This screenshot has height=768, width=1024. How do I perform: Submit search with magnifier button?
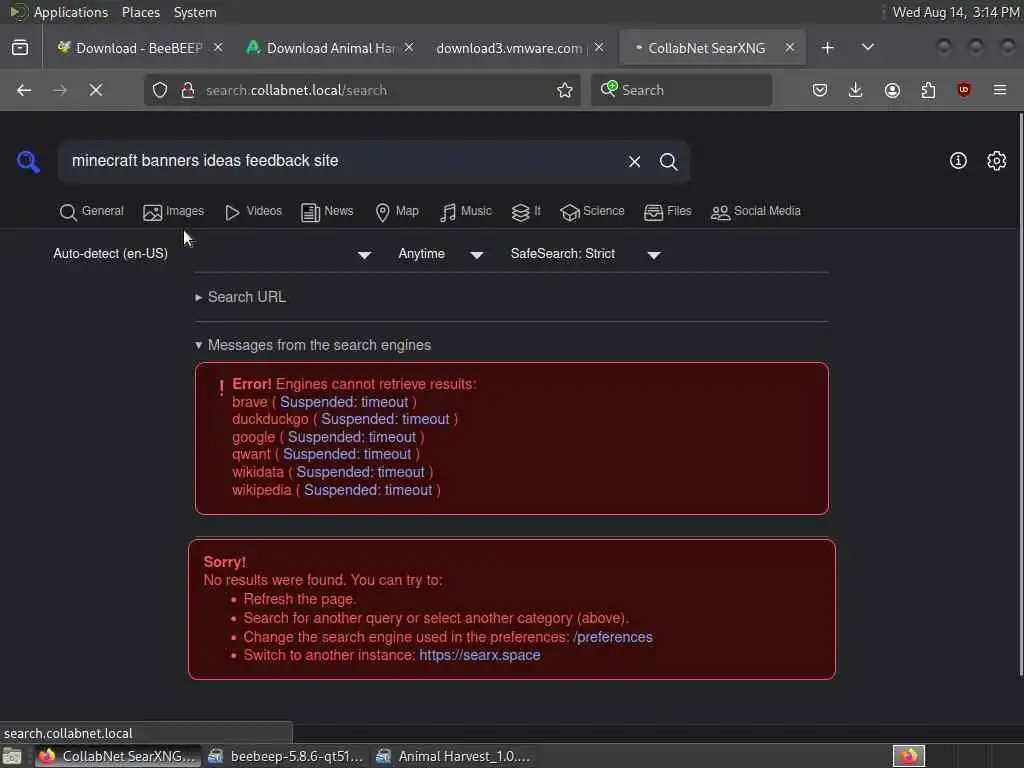(x=668, y=161)
